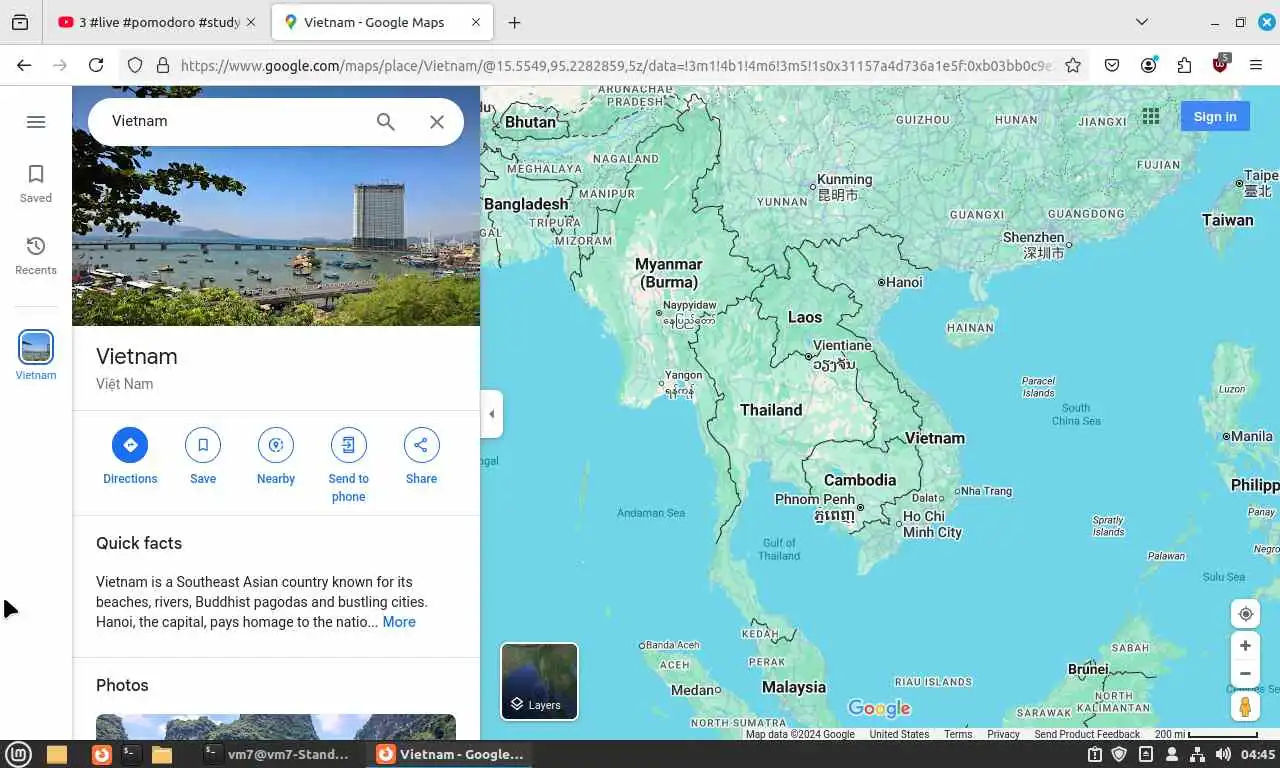Share the Vietnam place
1280x768 pixels.
pos(421,457)
